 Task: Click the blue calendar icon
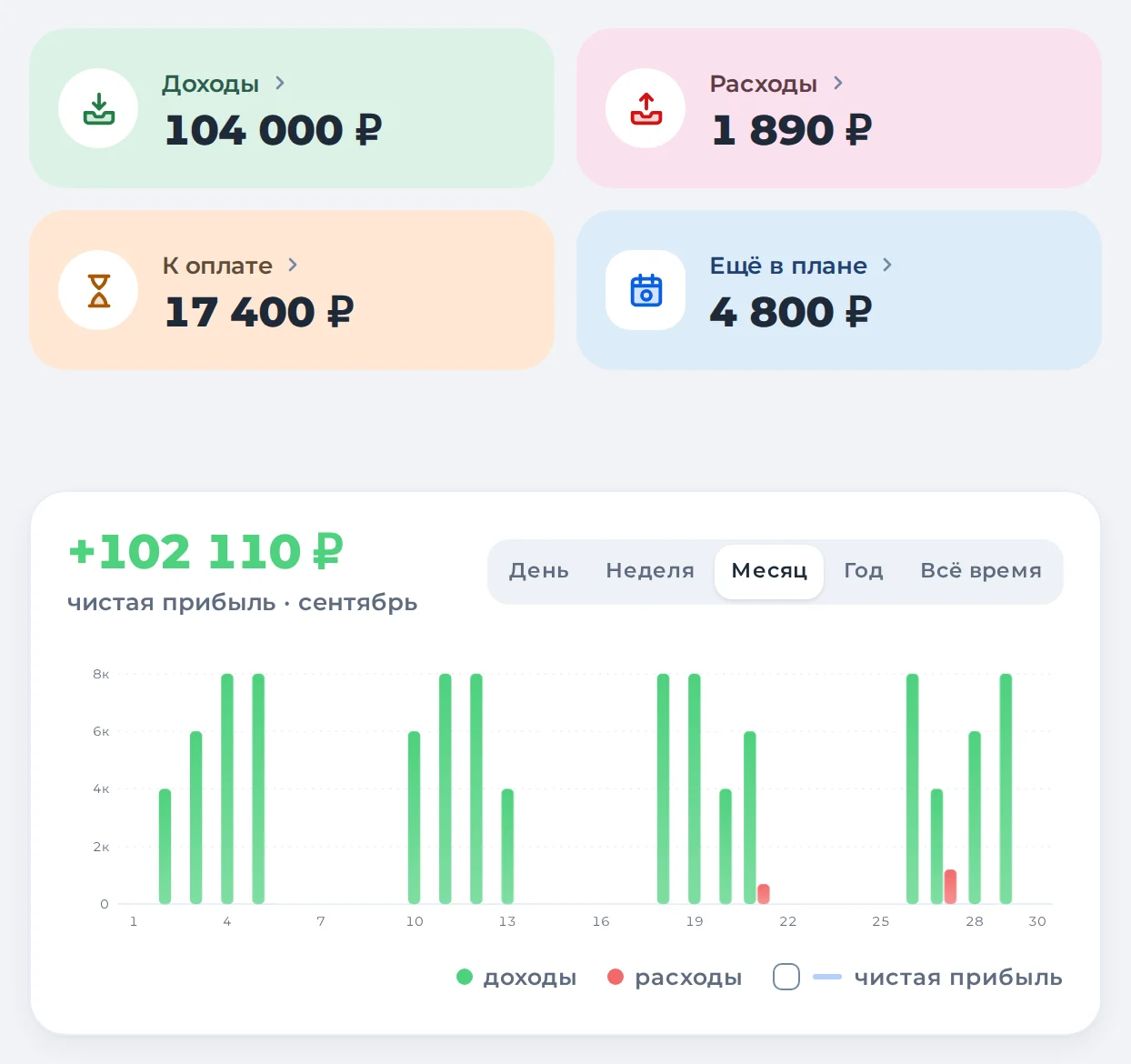click(x=646, y=290)
